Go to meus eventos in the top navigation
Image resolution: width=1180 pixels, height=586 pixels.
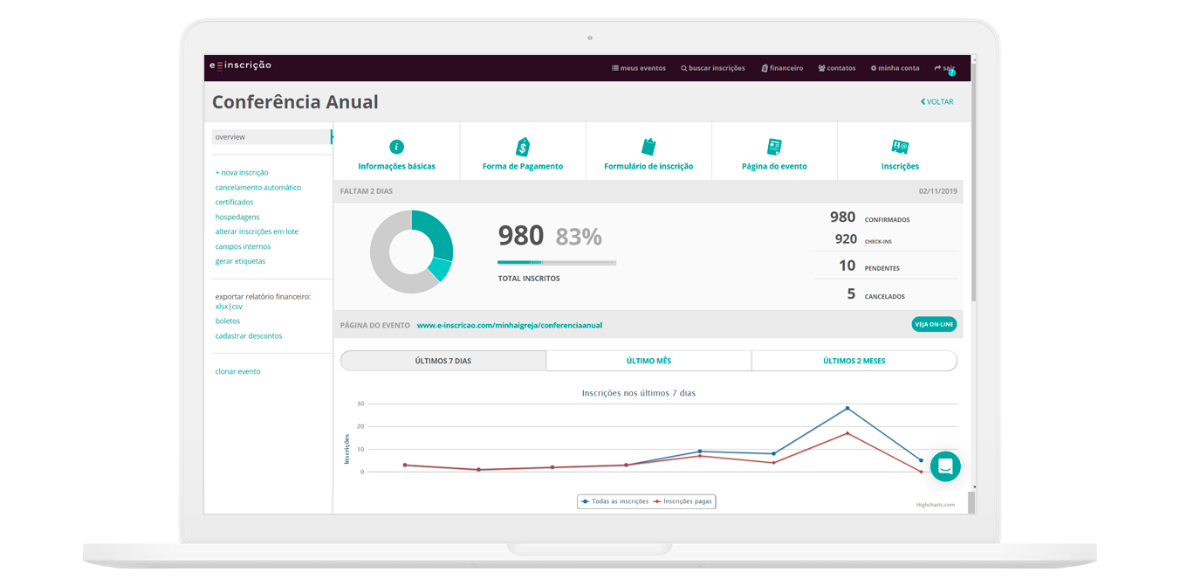[639, 68]
